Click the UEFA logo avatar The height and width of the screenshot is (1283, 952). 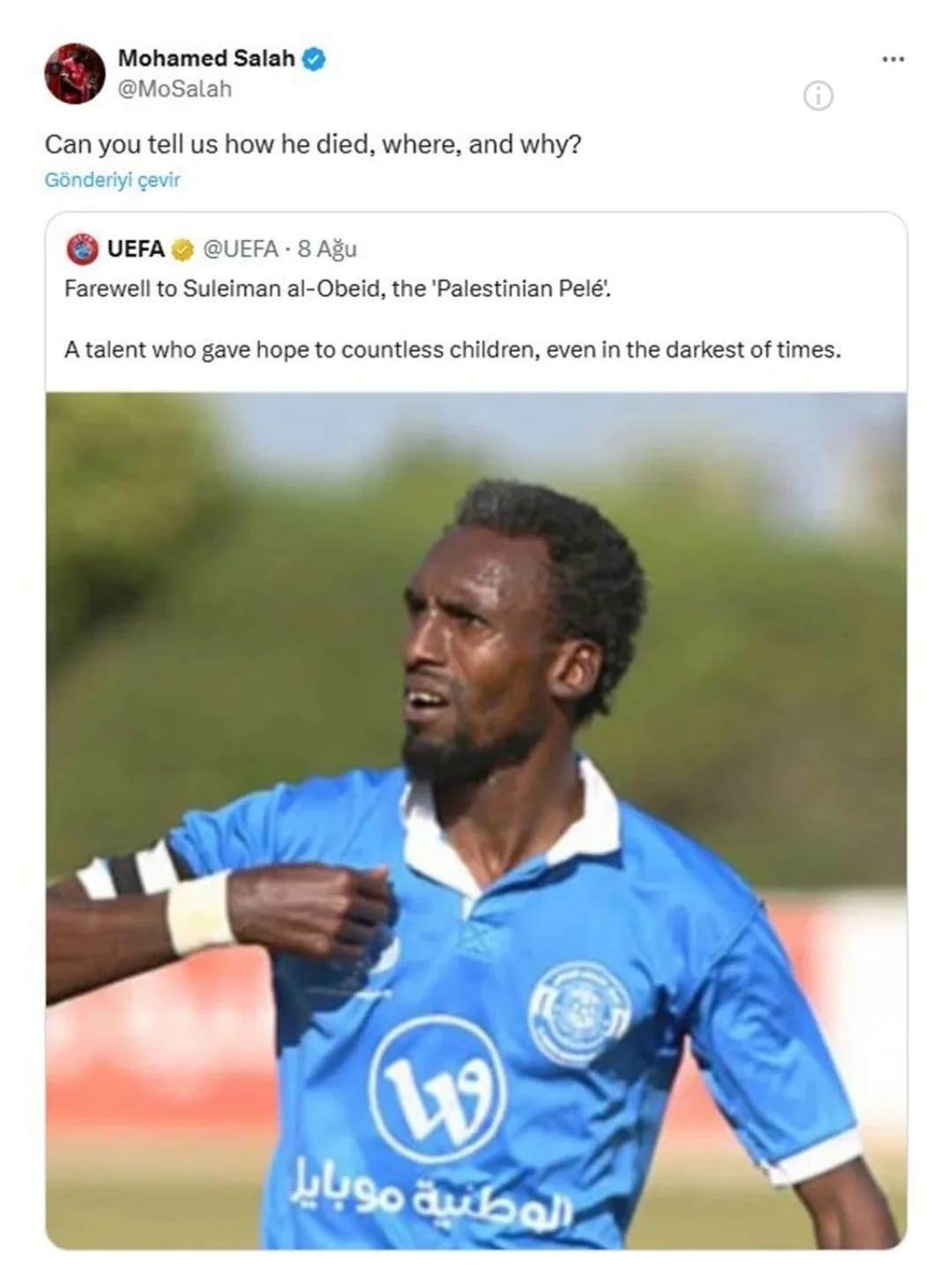point(83,249)
